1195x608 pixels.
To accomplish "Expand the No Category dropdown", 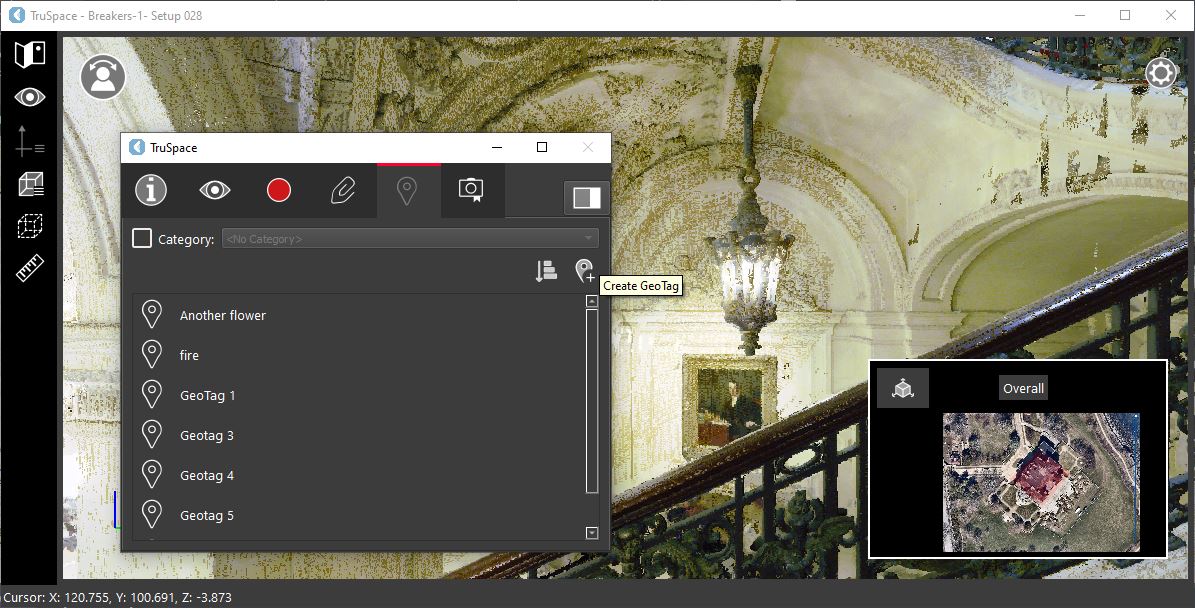I will (x=410, y=239).
